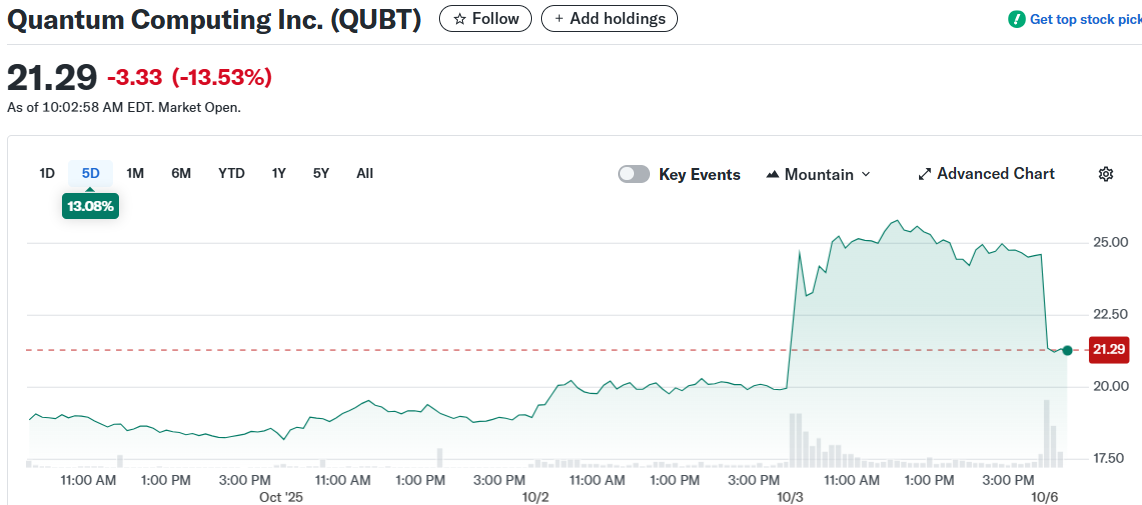The image size is (1142, 505).
Task: Select the 1Y time range
Action: point(279,173)
